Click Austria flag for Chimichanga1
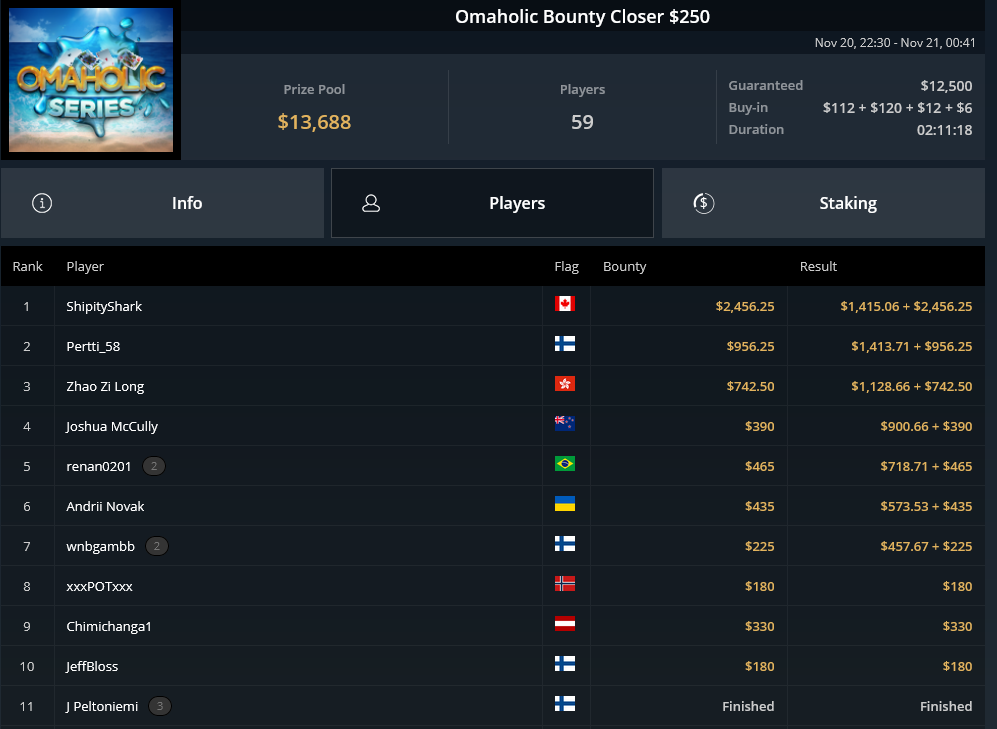Image resolution: width=997 pixels, height=729 pixels. pos(565,623)
